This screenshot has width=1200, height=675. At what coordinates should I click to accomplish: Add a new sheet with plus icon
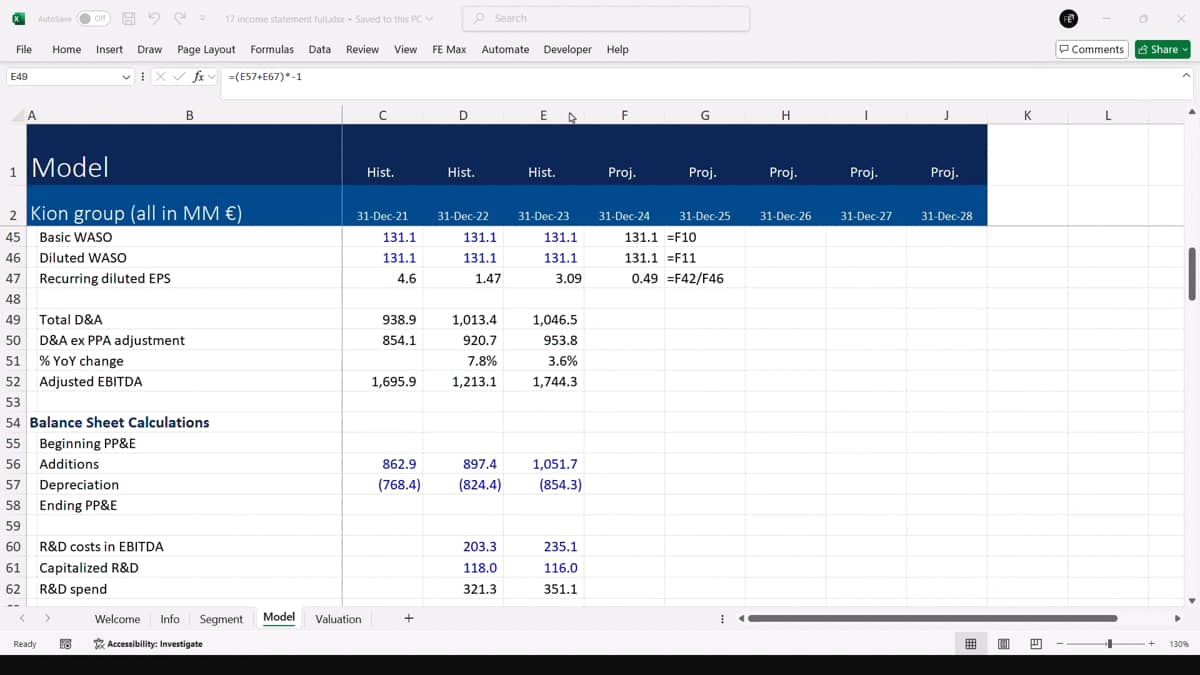click(x=408, y=618)
